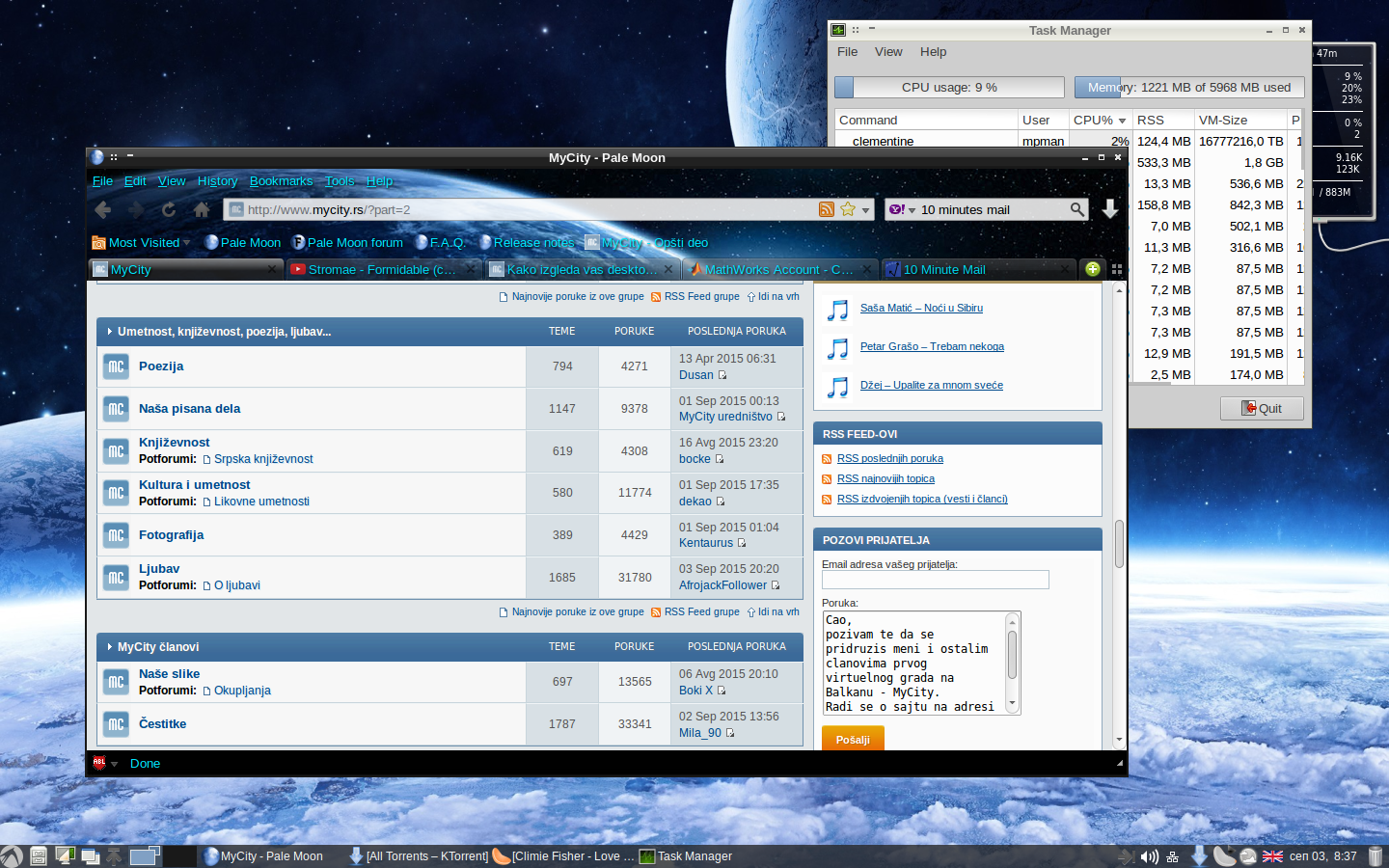Click the forum icon beside Fotografija
This screenshot has width=1389, height=868.
coord(116,535)
